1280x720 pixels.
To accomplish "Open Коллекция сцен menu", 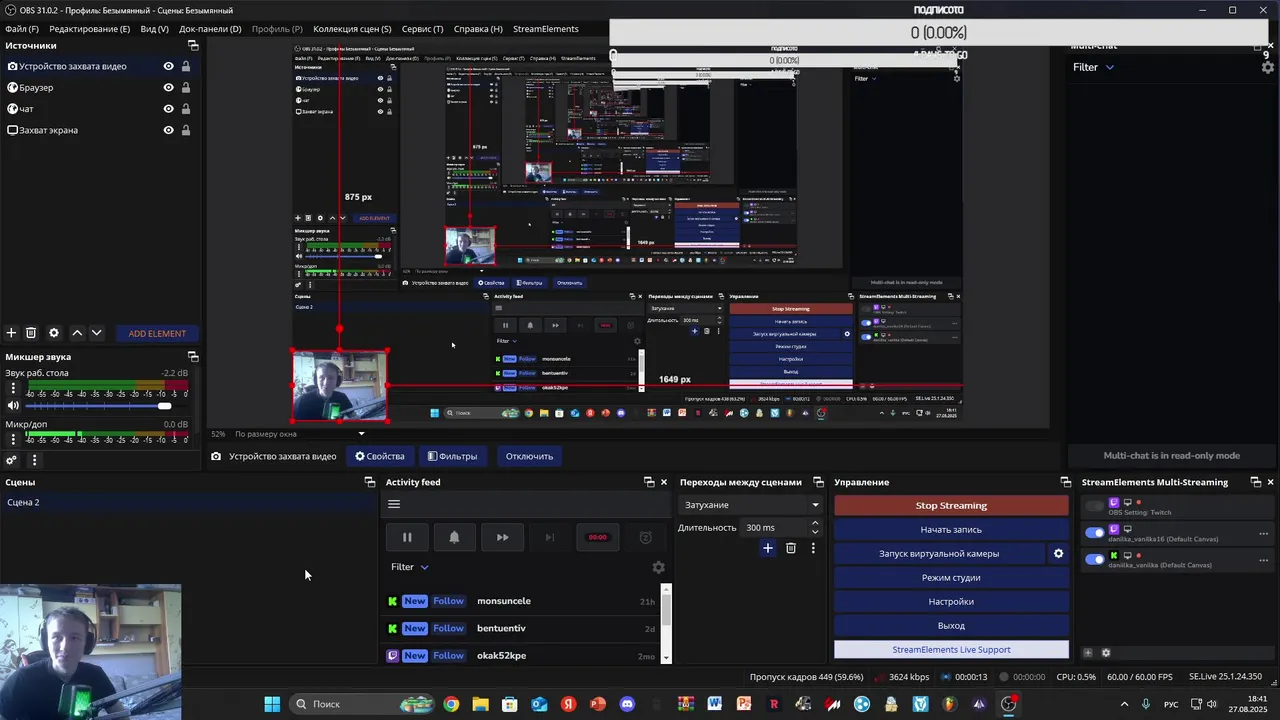I will click(x=352, y=29).
